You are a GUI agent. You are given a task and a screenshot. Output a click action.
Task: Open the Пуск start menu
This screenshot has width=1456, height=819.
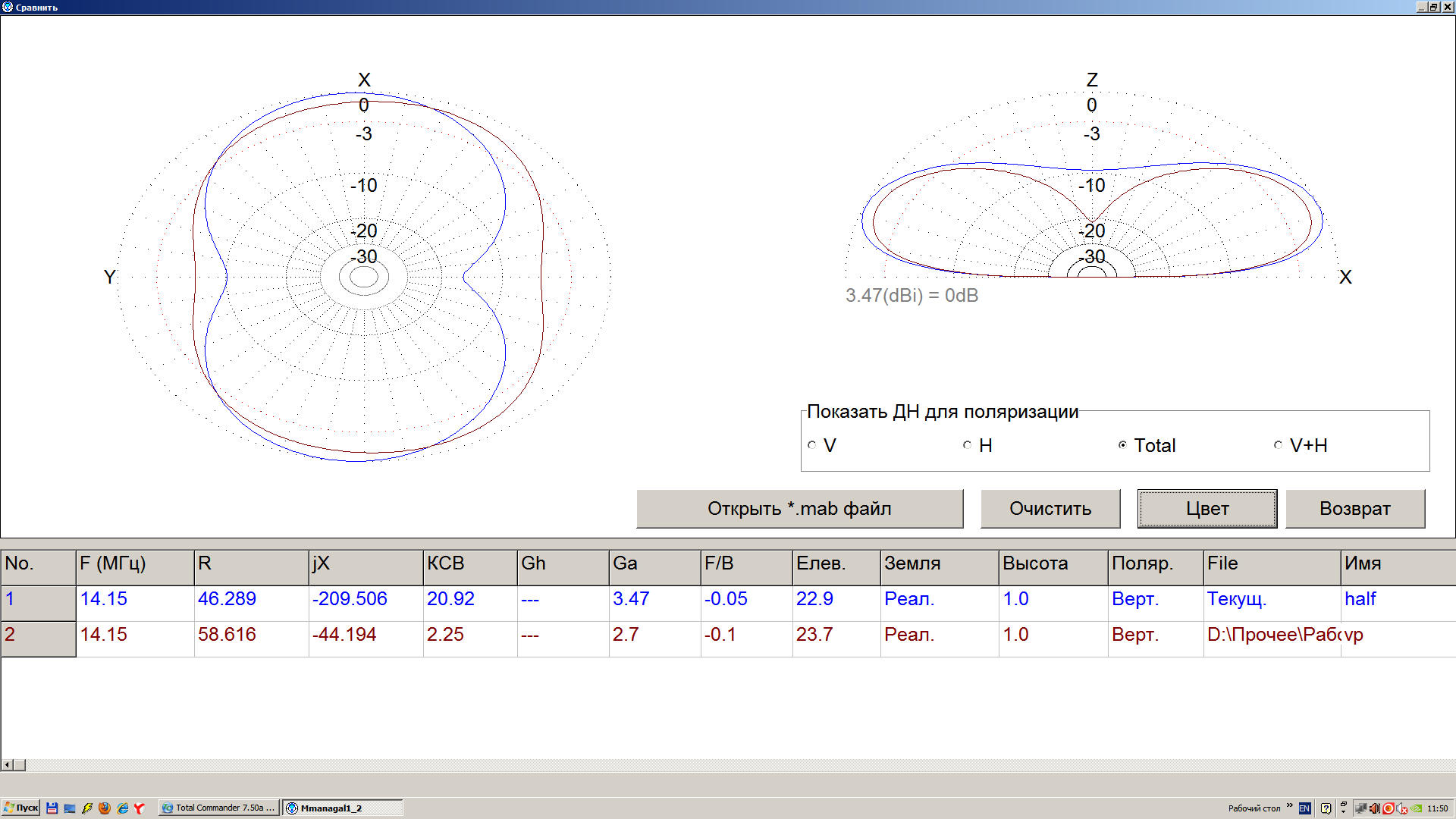click(x=21, y=808)
